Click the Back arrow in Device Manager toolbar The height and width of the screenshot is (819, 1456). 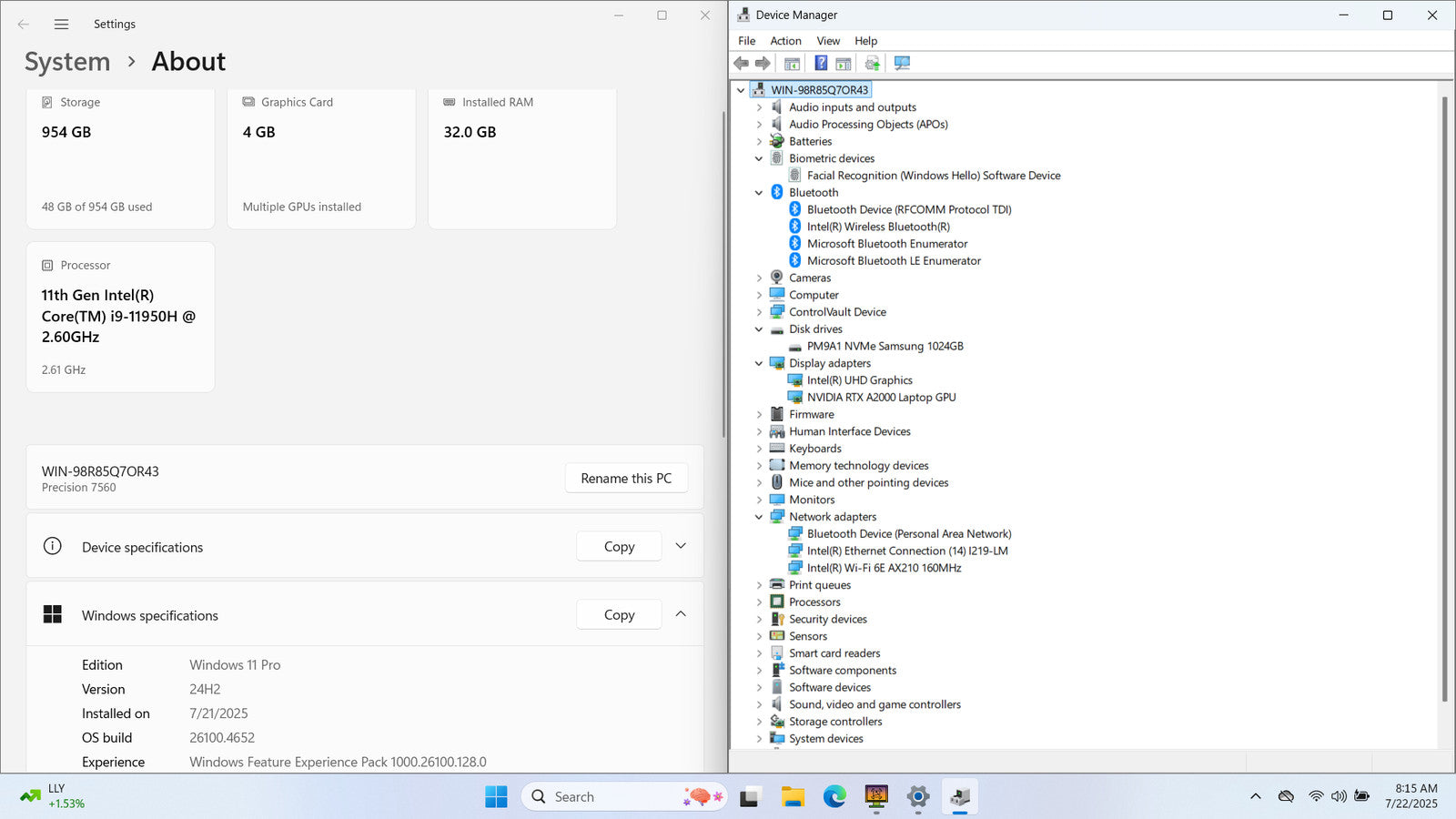[741, 64]
